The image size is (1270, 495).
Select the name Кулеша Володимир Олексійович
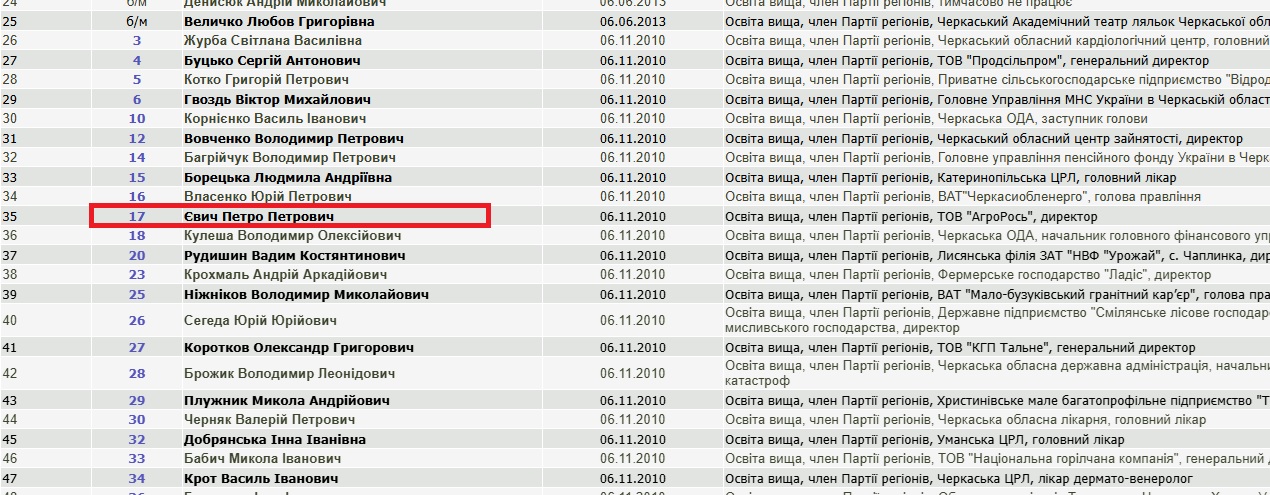tap(292, 236)
